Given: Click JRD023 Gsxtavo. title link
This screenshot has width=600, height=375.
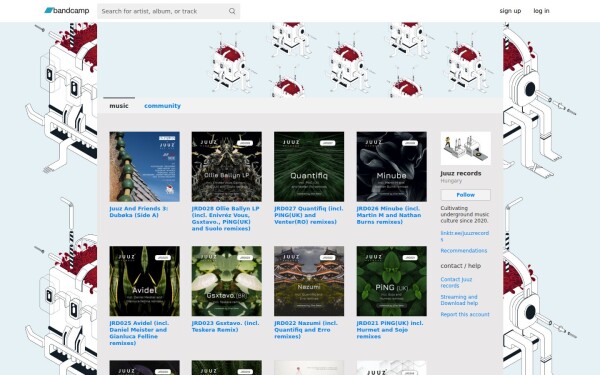Looking at the screenshot, I should coord(225,326).
